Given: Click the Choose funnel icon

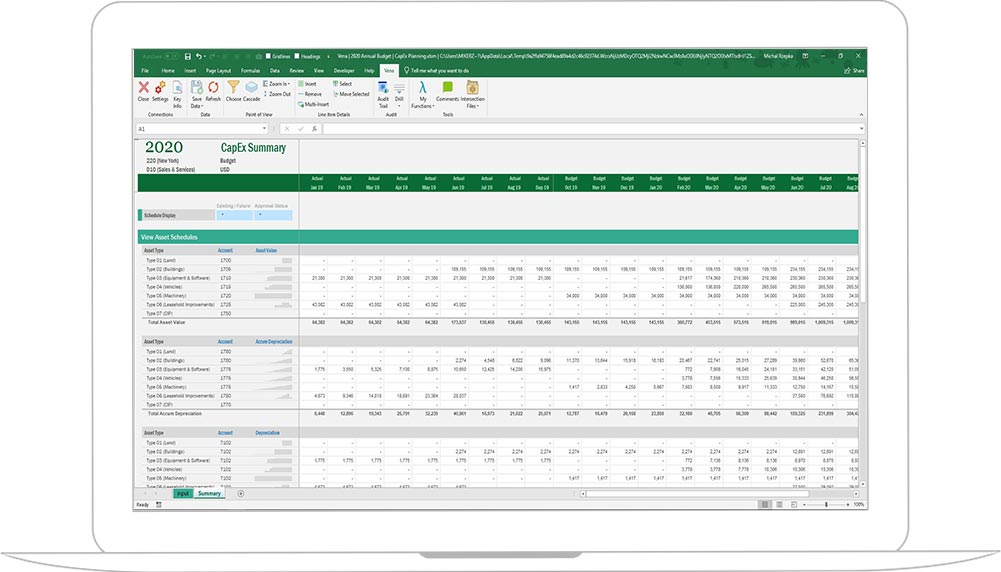Looking at the screenshot, I should pyautogui.click(x=234, y=87).
